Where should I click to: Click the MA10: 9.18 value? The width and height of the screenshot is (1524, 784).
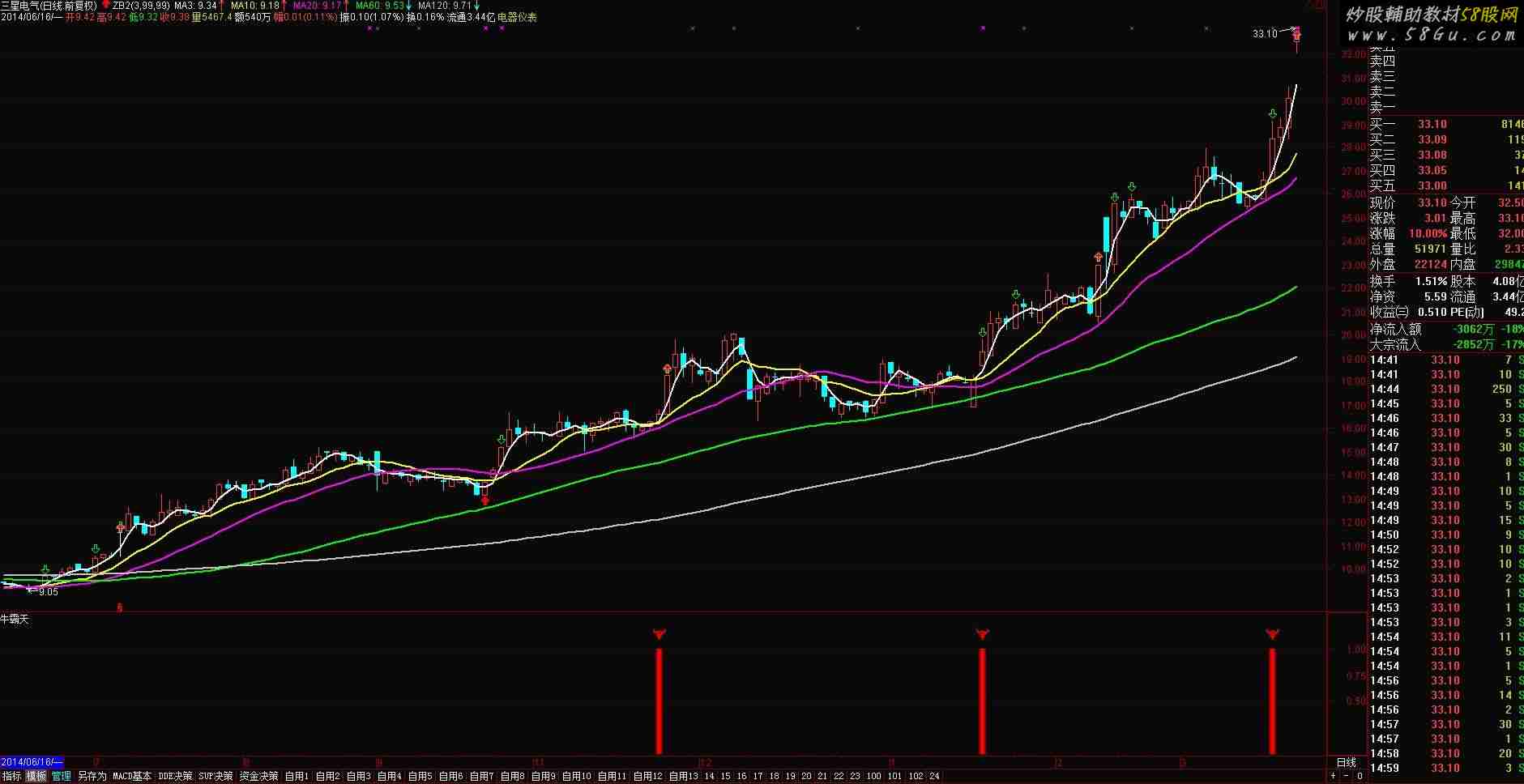(254, 6)
